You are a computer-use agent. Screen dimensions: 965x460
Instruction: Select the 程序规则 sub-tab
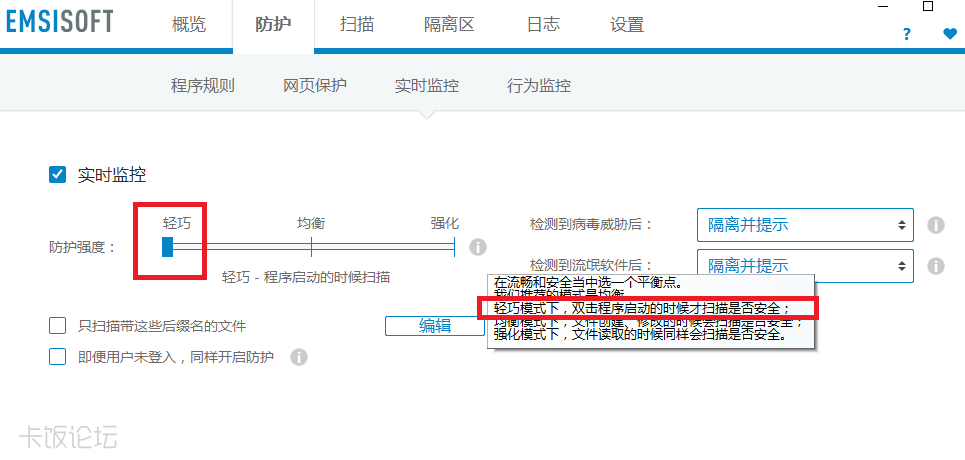[x=203, y=86]
